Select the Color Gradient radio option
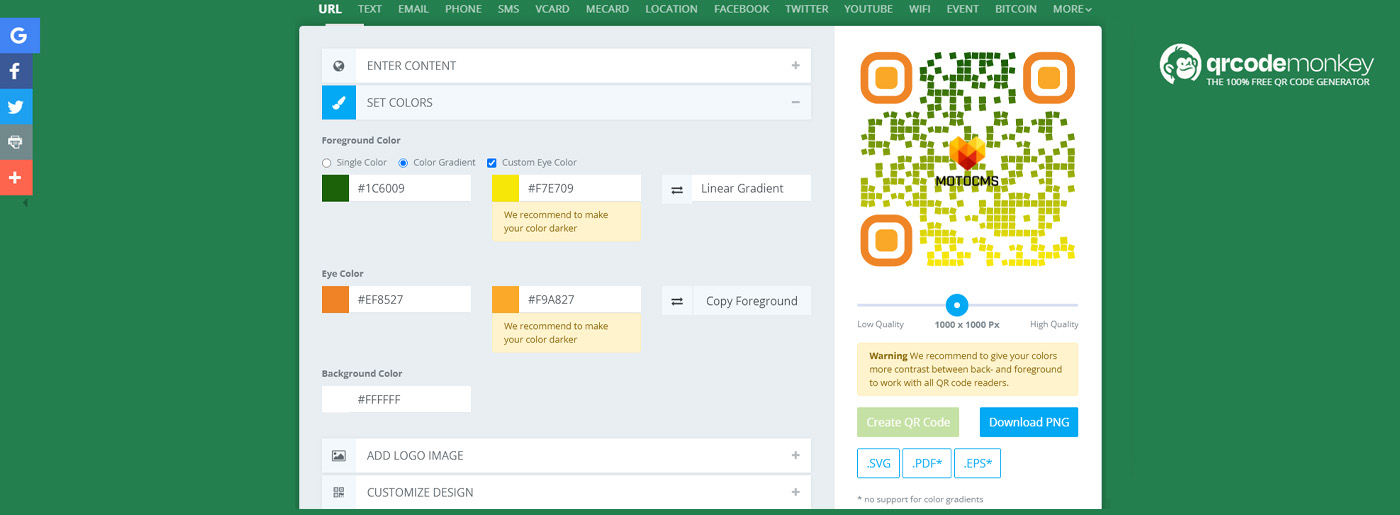Screen dimensions: 1400x515 click(404, 163)
